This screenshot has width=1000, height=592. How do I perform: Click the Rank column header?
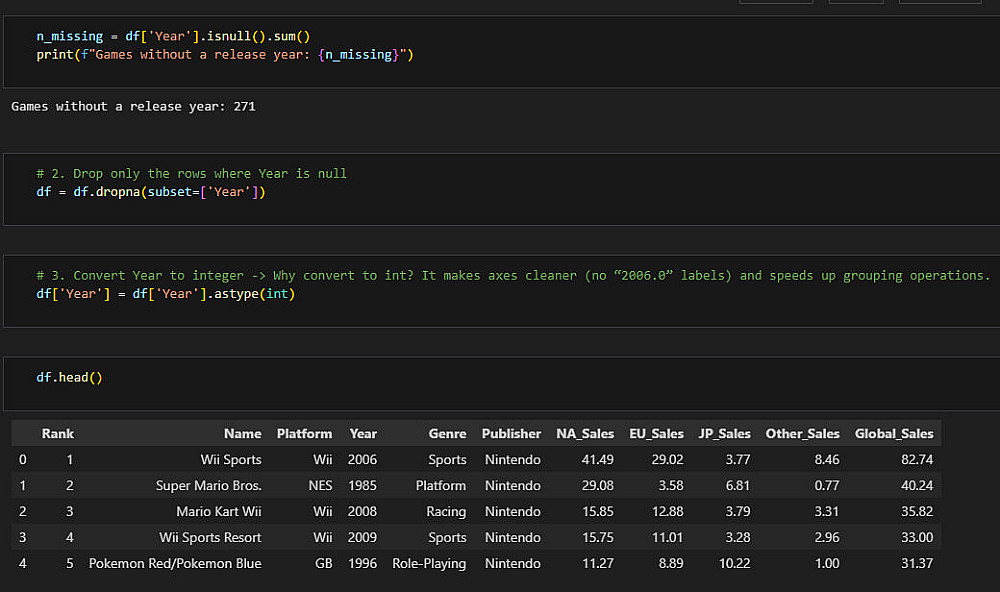click(x=57, y=434)
